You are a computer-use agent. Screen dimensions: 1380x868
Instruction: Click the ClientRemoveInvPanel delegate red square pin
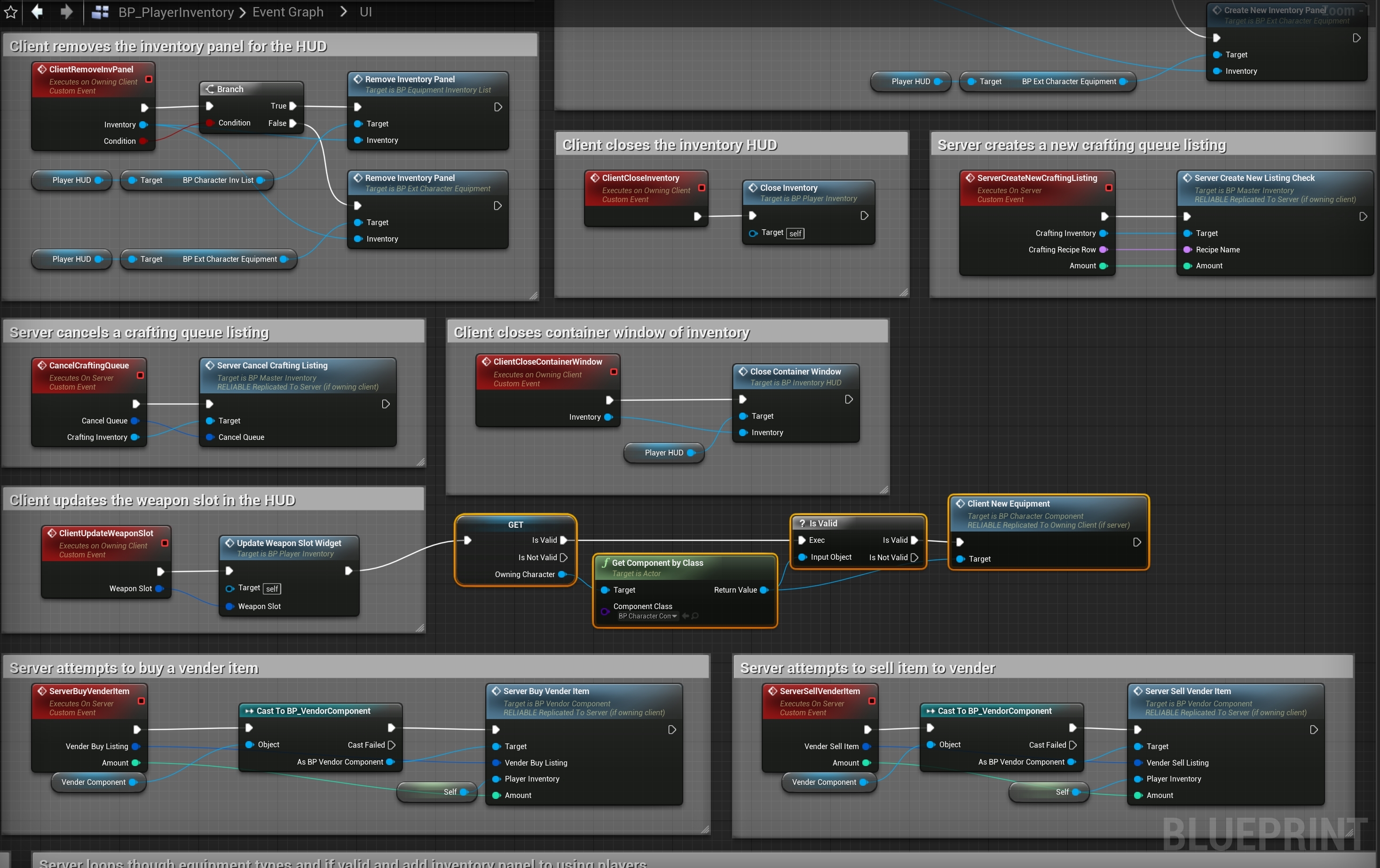coord(149,79)
